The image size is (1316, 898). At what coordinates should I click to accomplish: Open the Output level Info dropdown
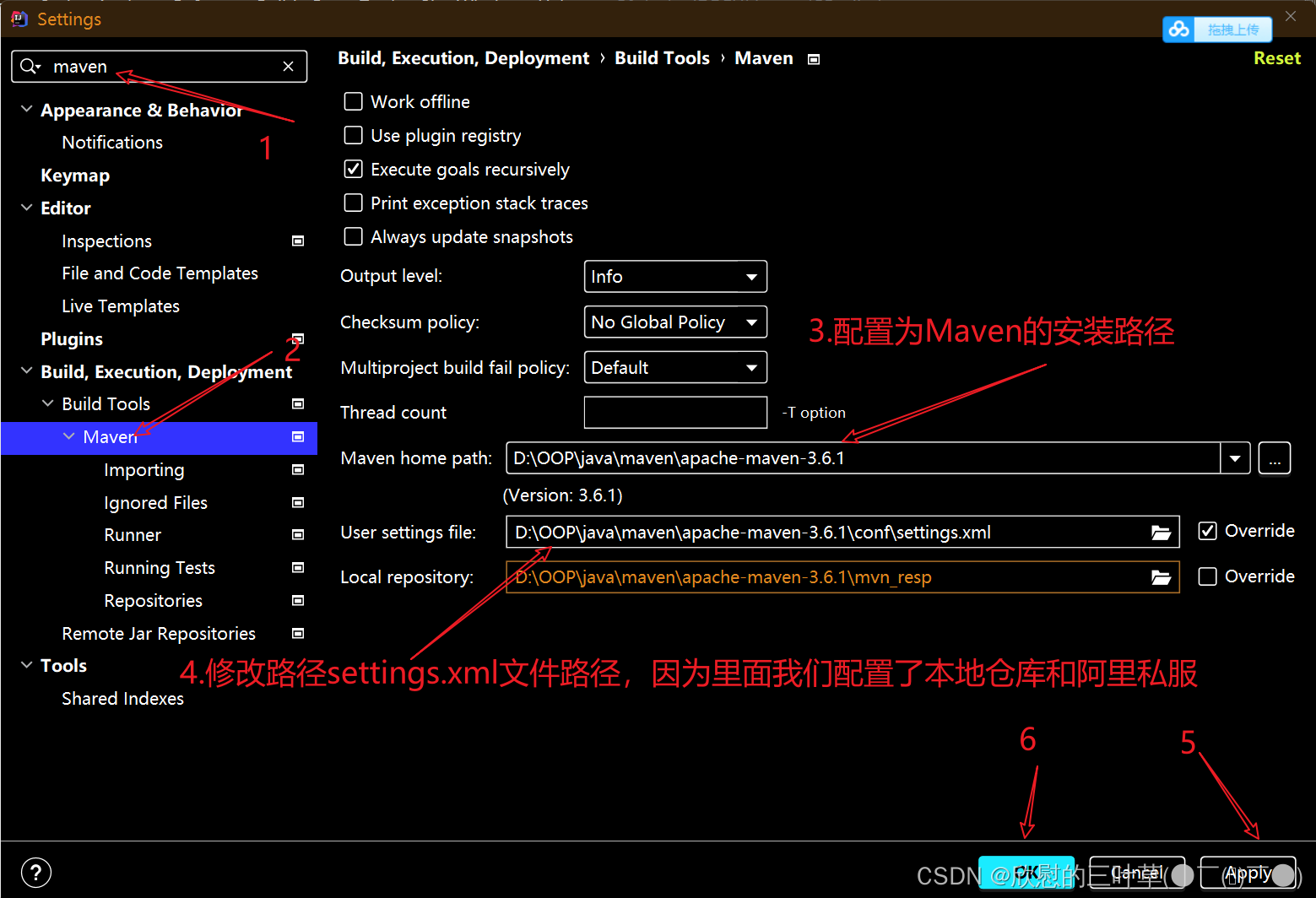(x=675, y=277)
